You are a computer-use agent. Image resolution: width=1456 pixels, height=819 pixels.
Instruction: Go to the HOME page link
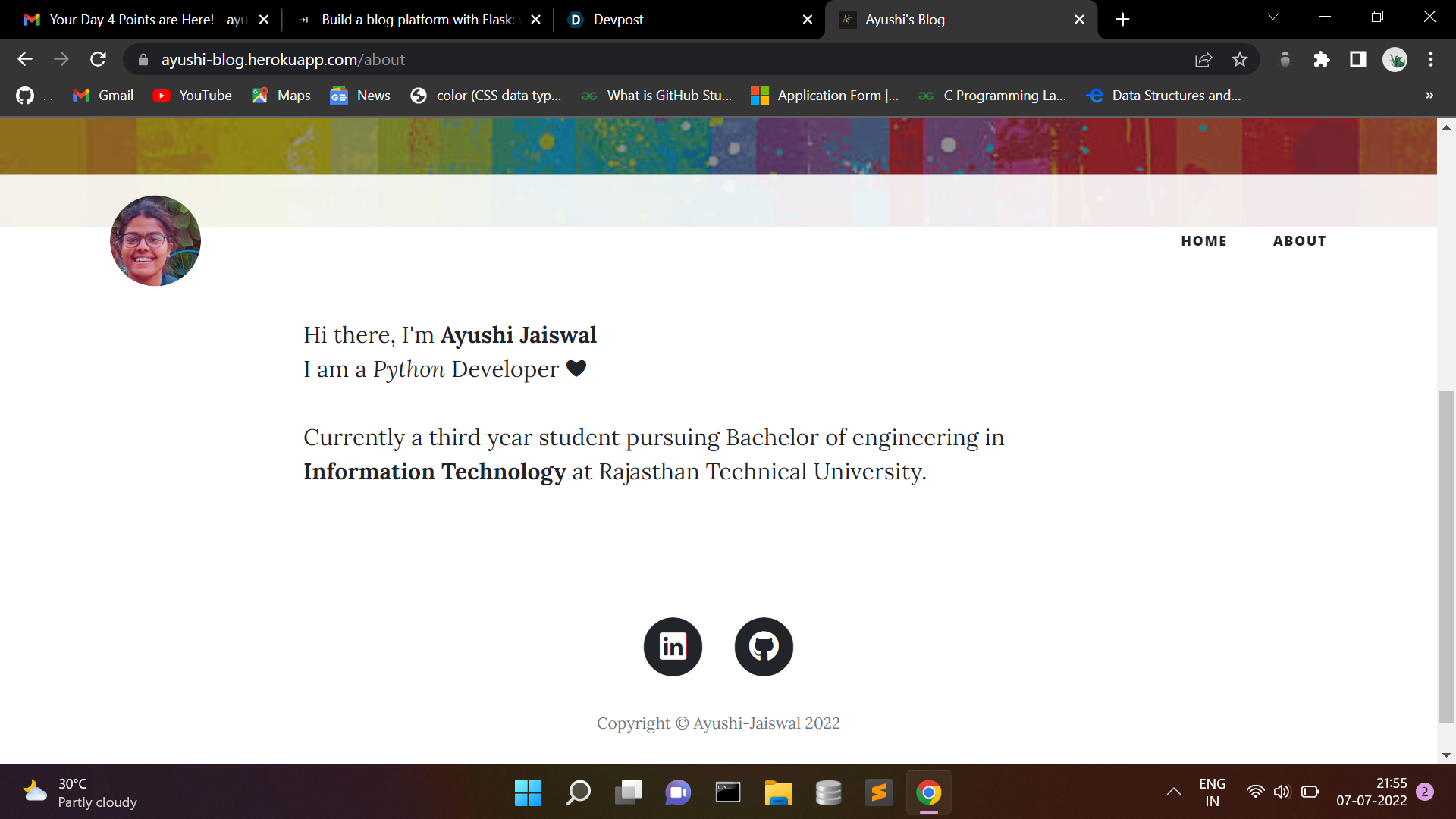coord(1203,241)
